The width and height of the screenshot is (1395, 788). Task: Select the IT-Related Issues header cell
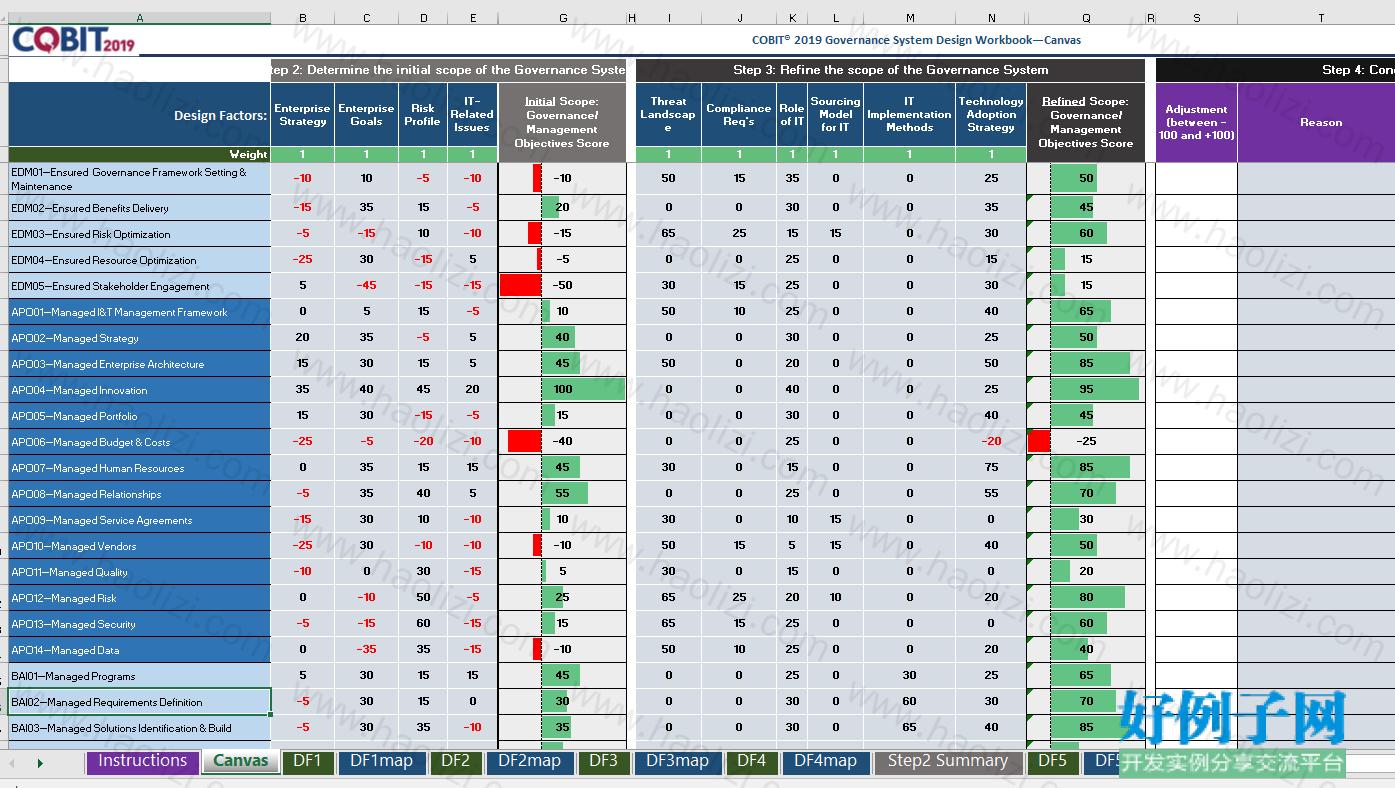(x=472, y=115)
